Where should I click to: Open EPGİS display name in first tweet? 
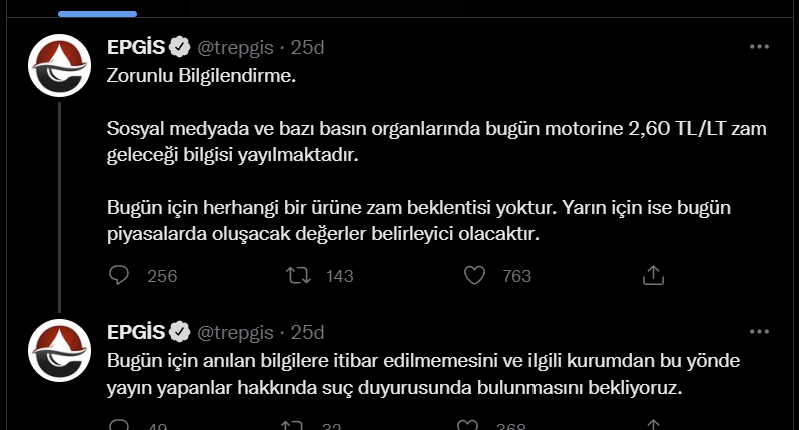[136, 47]
